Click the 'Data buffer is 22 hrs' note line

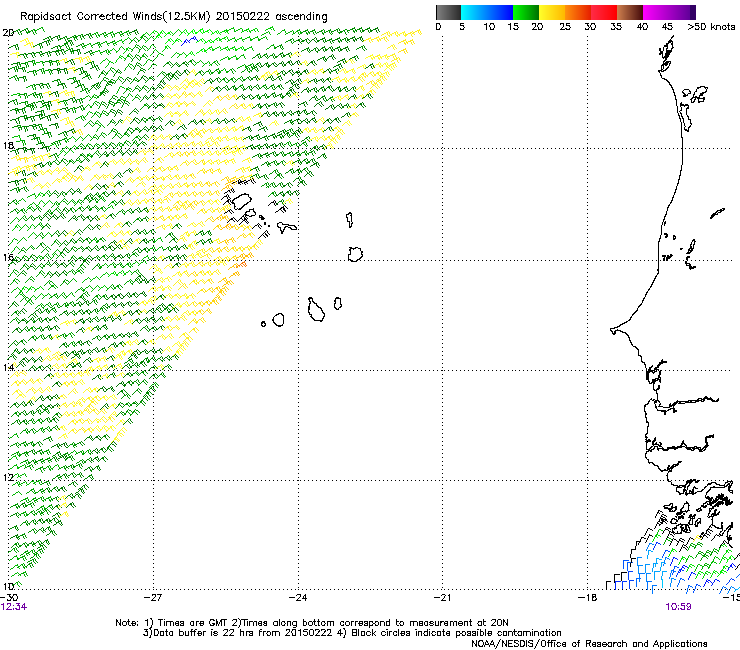(352, 633)
